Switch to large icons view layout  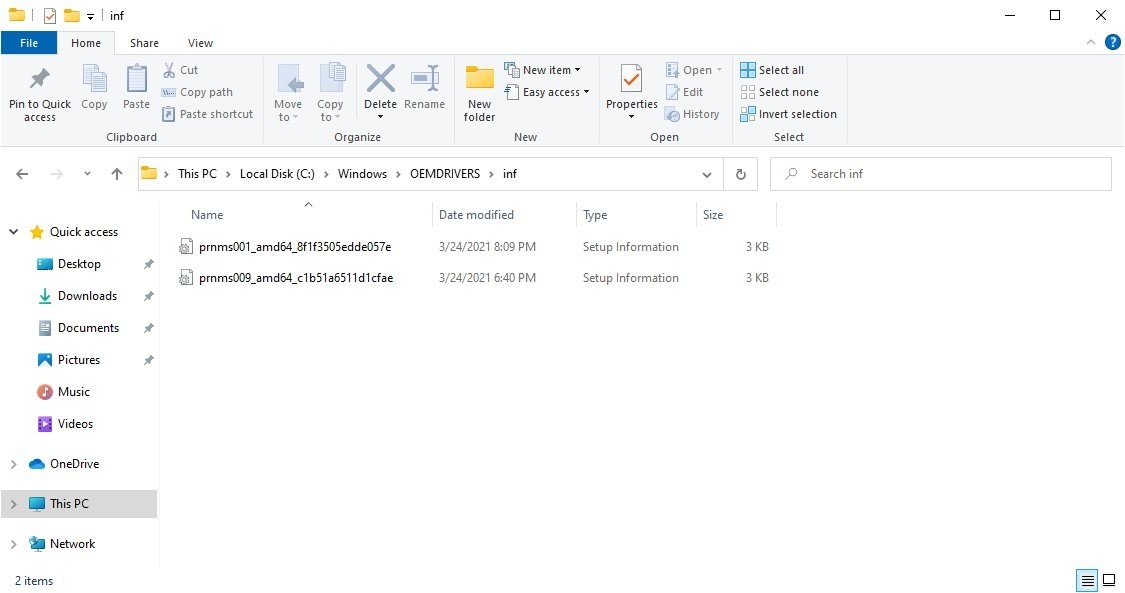point(1109,580)
